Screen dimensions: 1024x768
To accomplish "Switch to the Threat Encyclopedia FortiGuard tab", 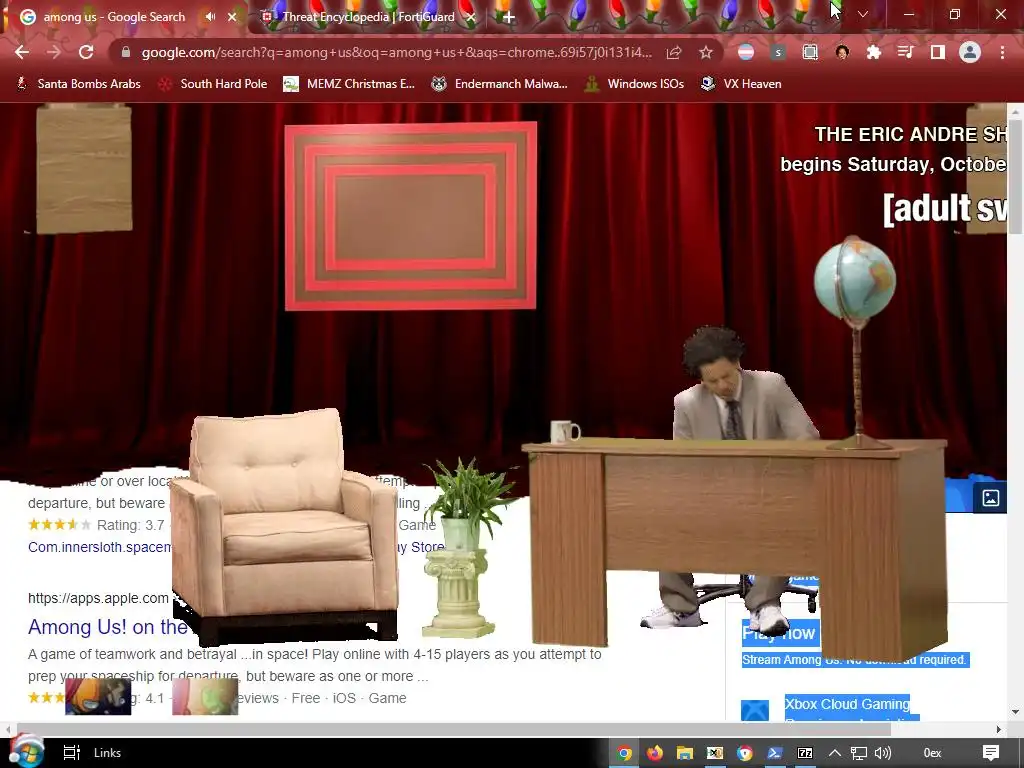I will tap(368, 17).
